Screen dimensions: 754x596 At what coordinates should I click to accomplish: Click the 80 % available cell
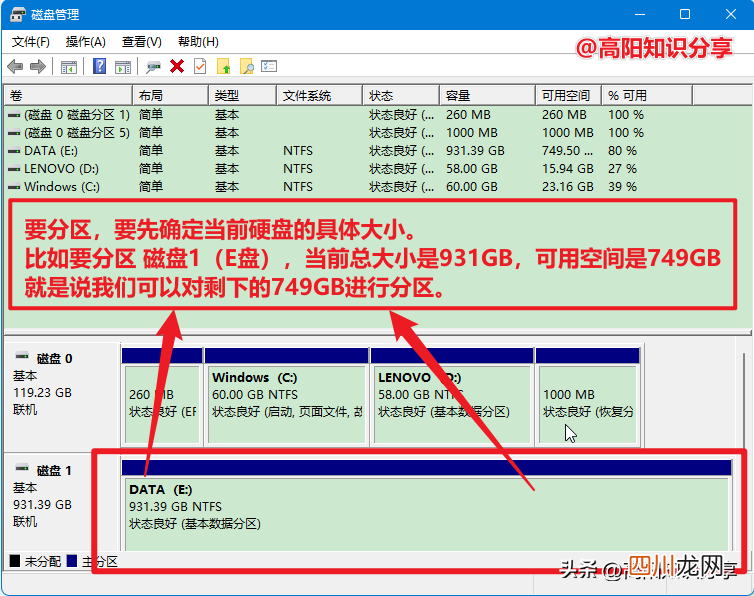622,151
